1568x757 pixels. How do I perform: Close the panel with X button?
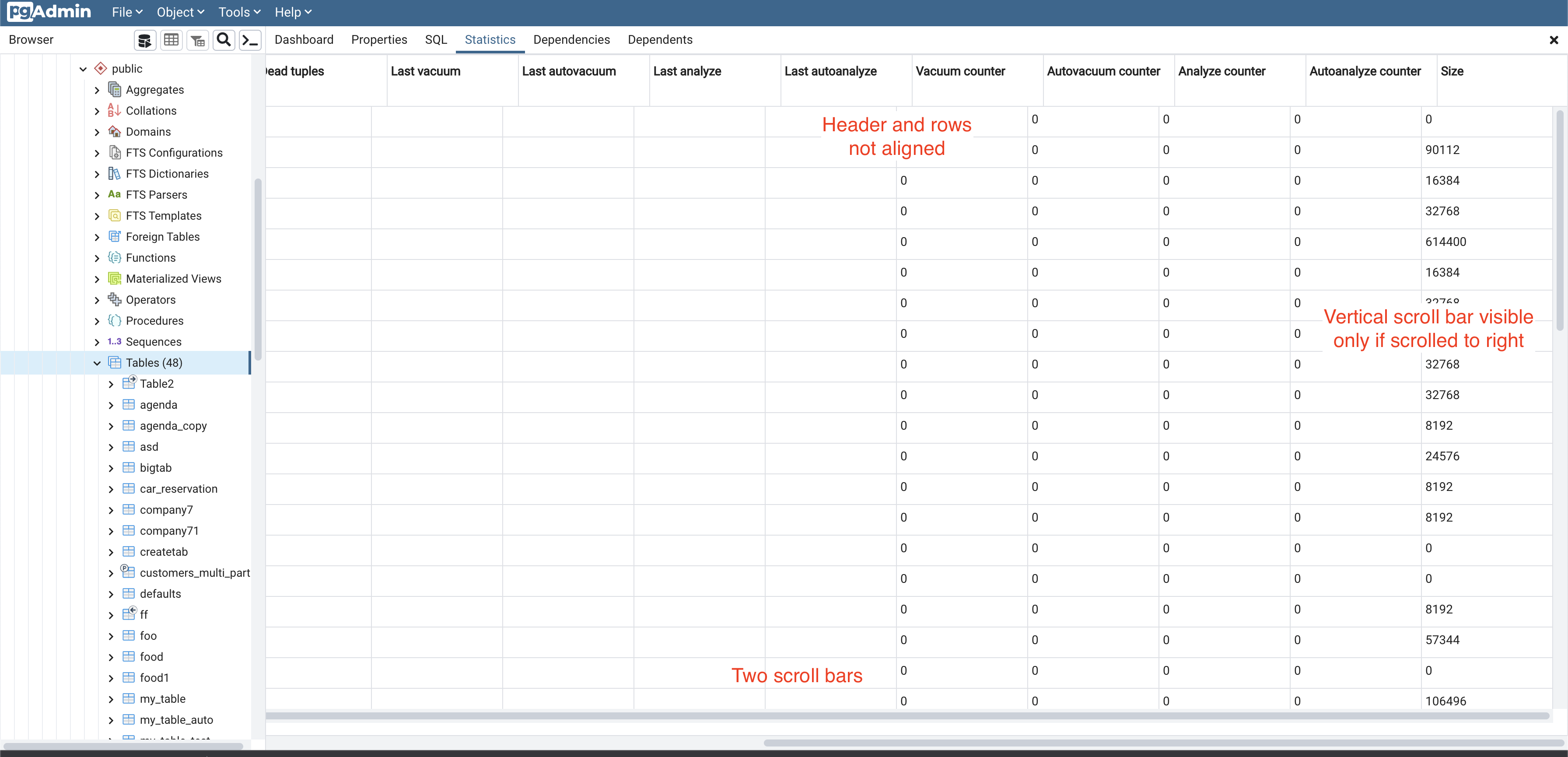(1554, 40)
